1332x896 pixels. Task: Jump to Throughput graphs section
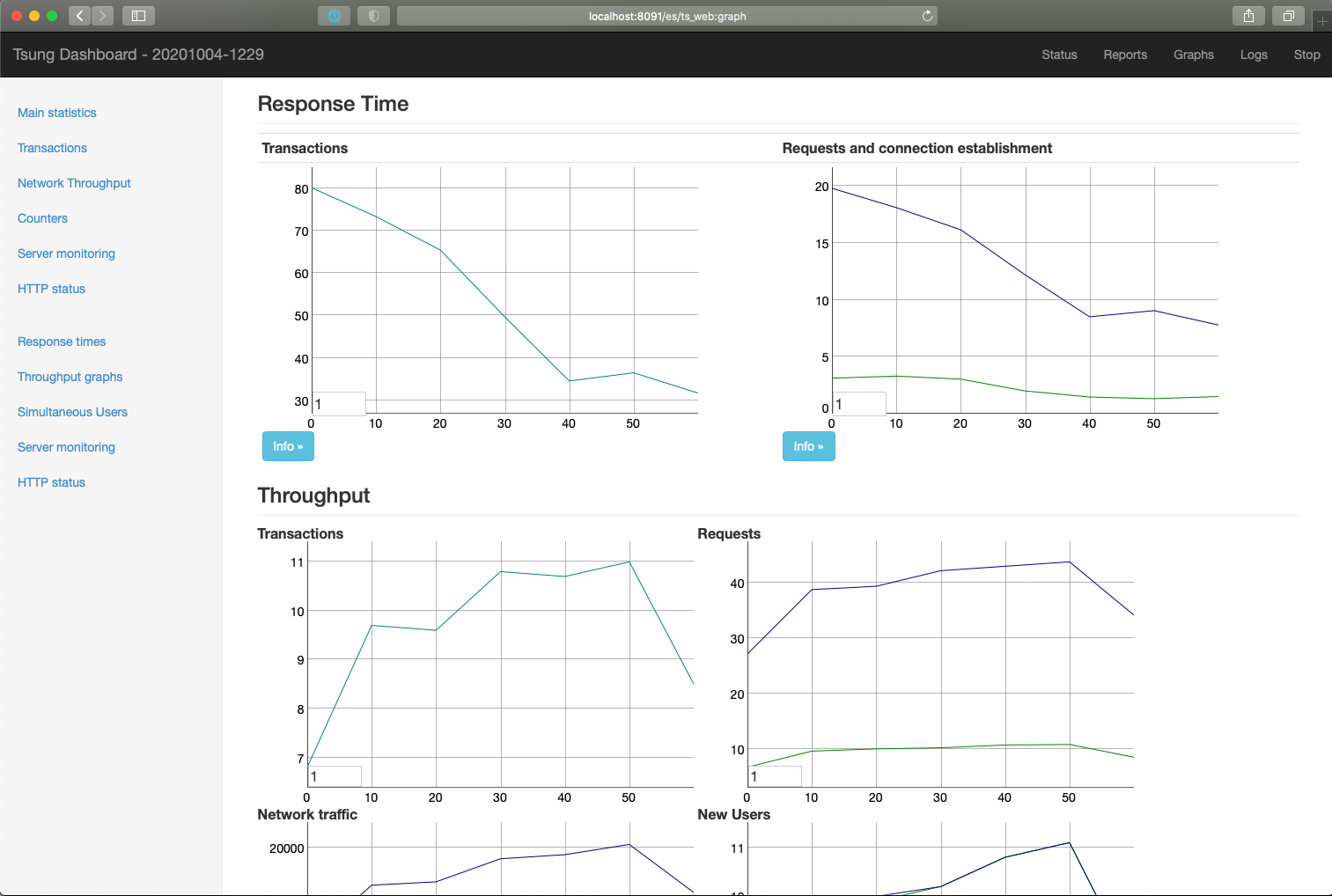pos(70,377)
